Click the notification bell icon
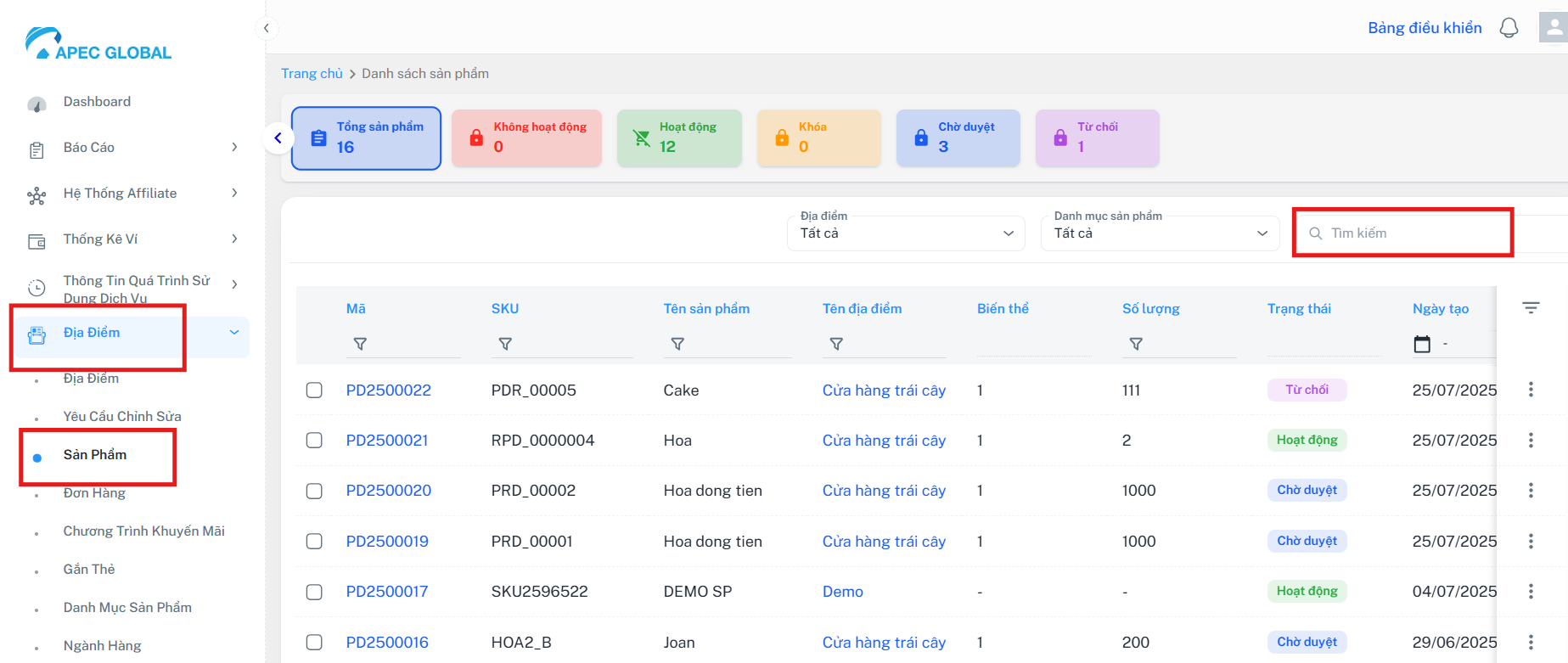Screen dimensions: 1568x663 (1509, 28)
